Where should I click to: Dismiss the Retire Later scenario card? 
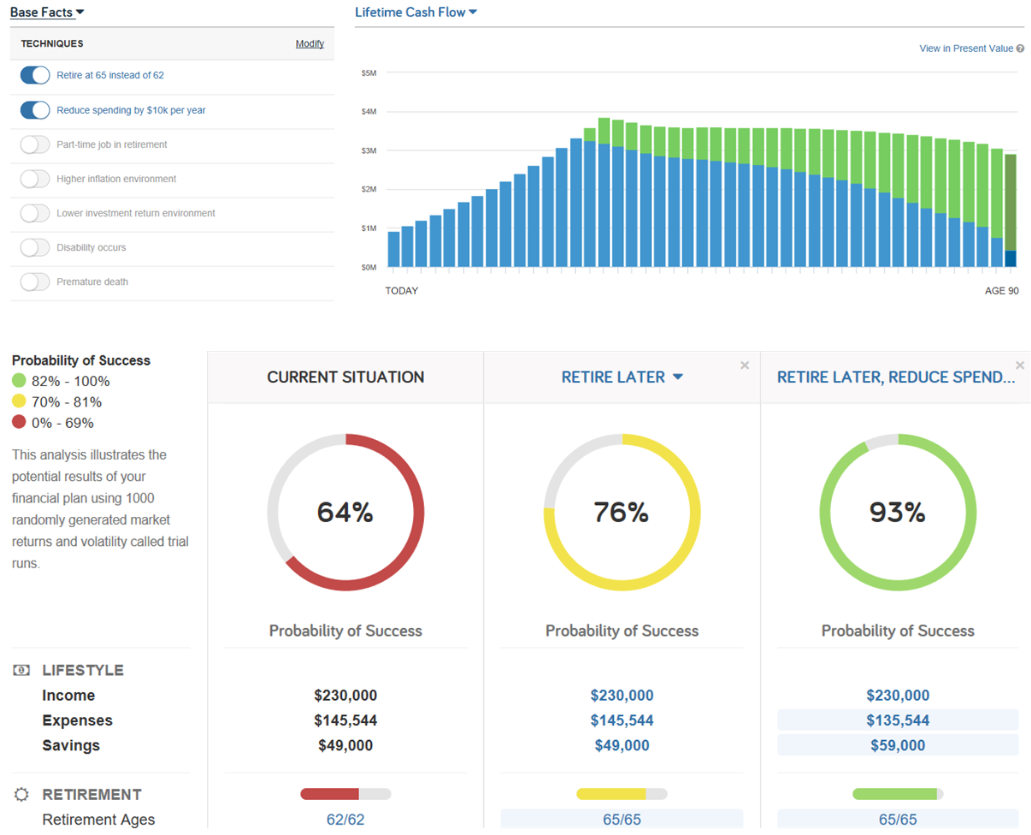coord(744,366)
